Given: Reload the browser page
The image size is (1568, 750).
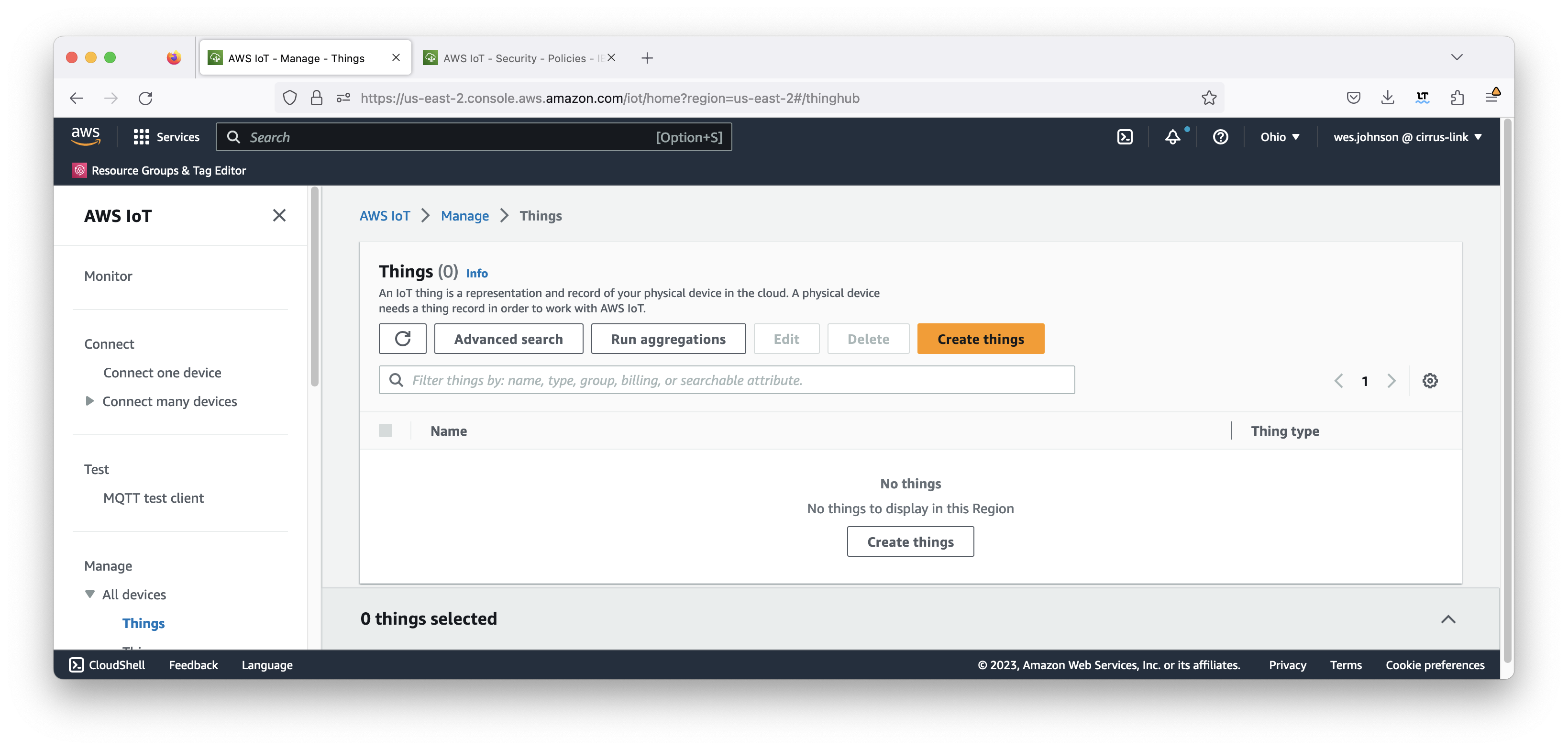Looking at the screenshot, I should (145, 98).
